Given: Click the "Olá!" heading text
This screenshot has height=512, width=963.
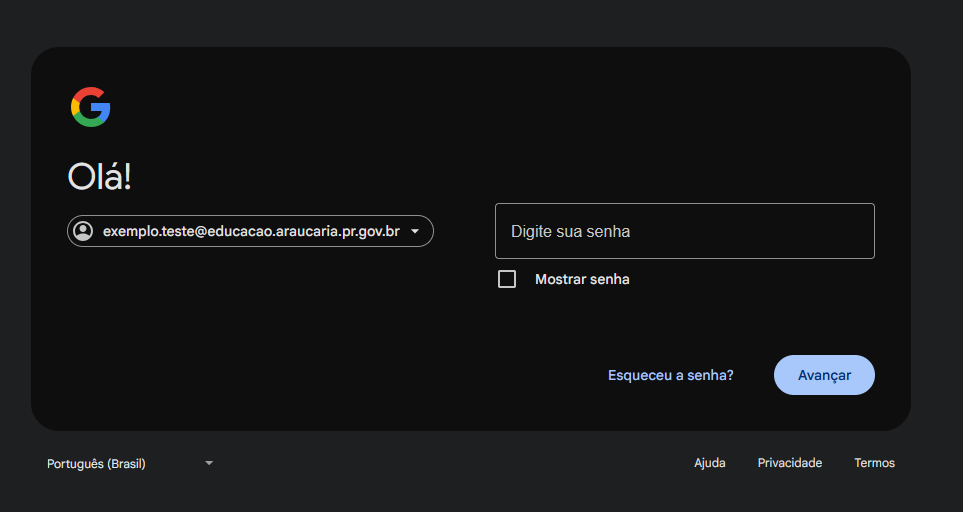Looking at the screenshot, I should coord(99,177).
